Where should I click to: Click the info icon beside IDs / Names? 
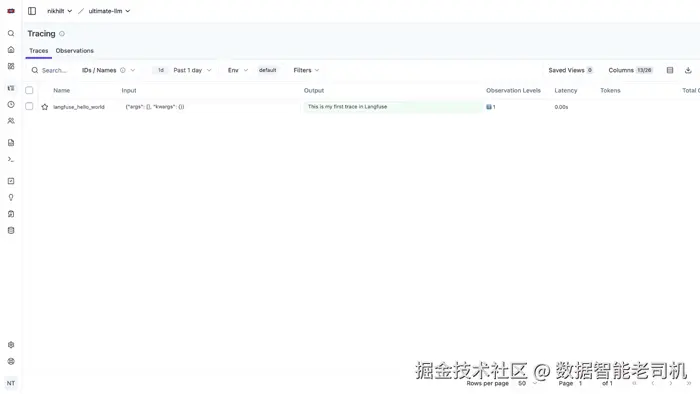click(123, 70)
